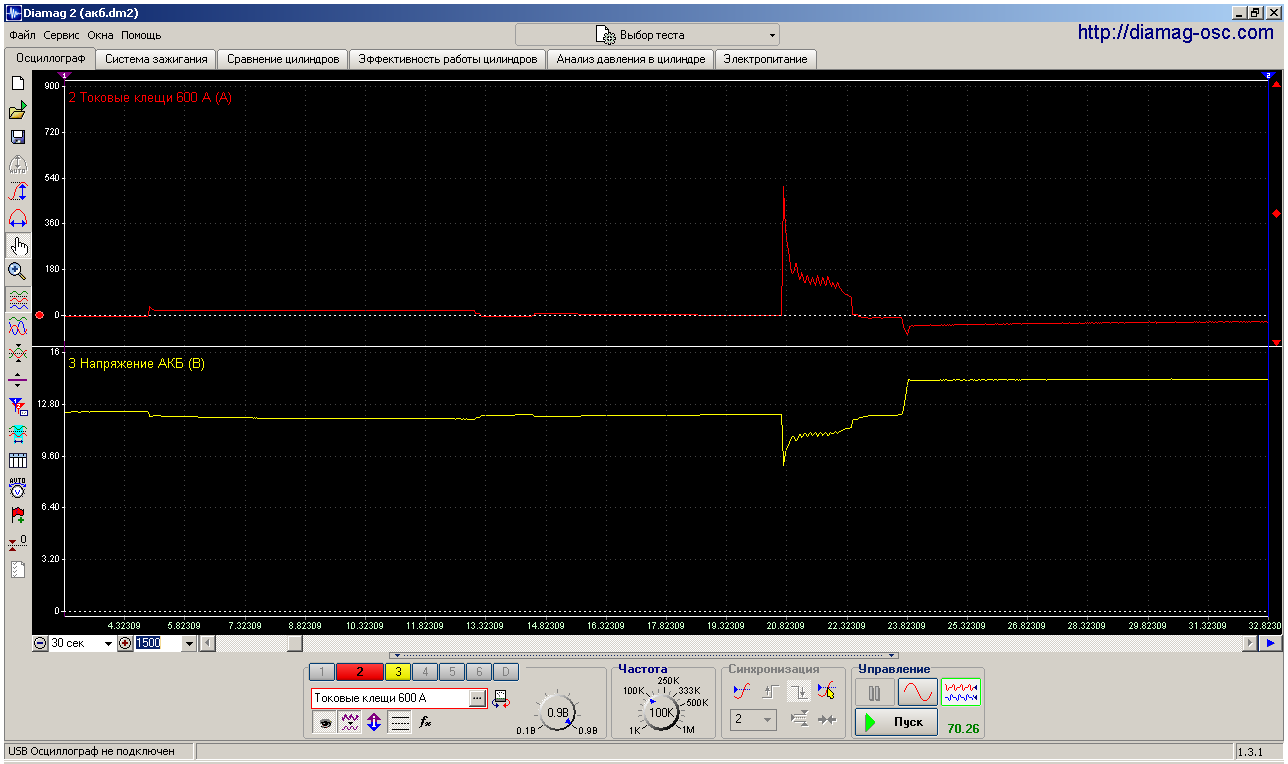Toggle the dual waveform display mode
1288x764 pixels.
(x=961, y=692)
